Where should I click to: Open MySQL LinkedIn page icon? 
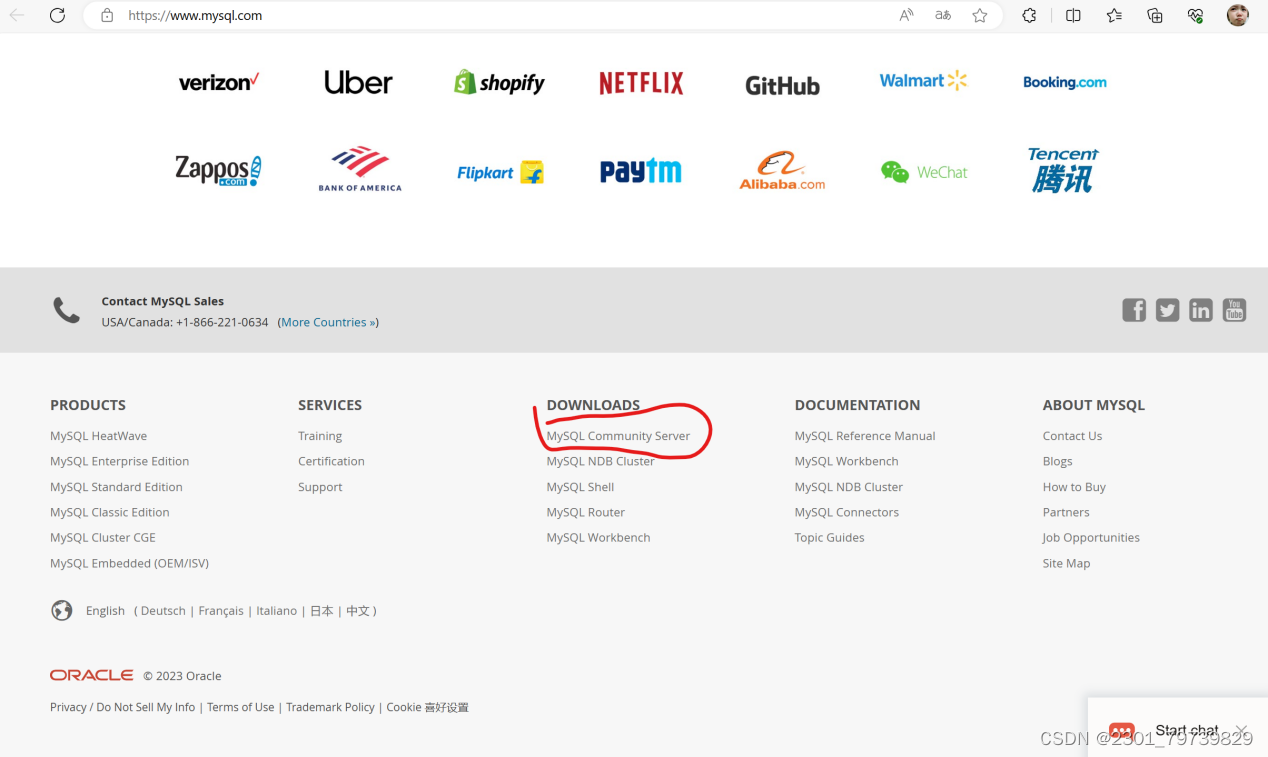pos(1201,310)
